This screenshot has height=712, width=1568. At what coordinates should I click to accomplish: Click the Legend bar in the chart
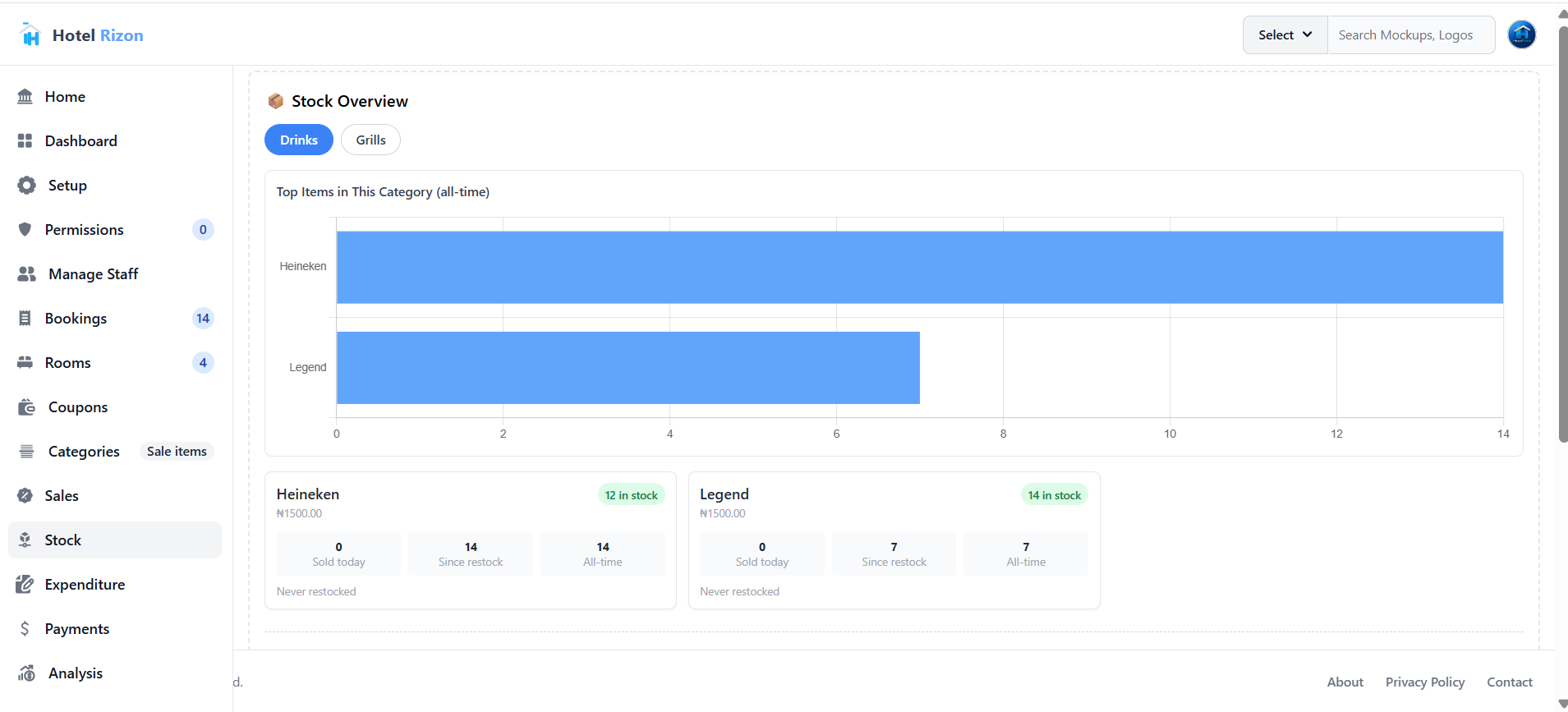click(628, 368)
